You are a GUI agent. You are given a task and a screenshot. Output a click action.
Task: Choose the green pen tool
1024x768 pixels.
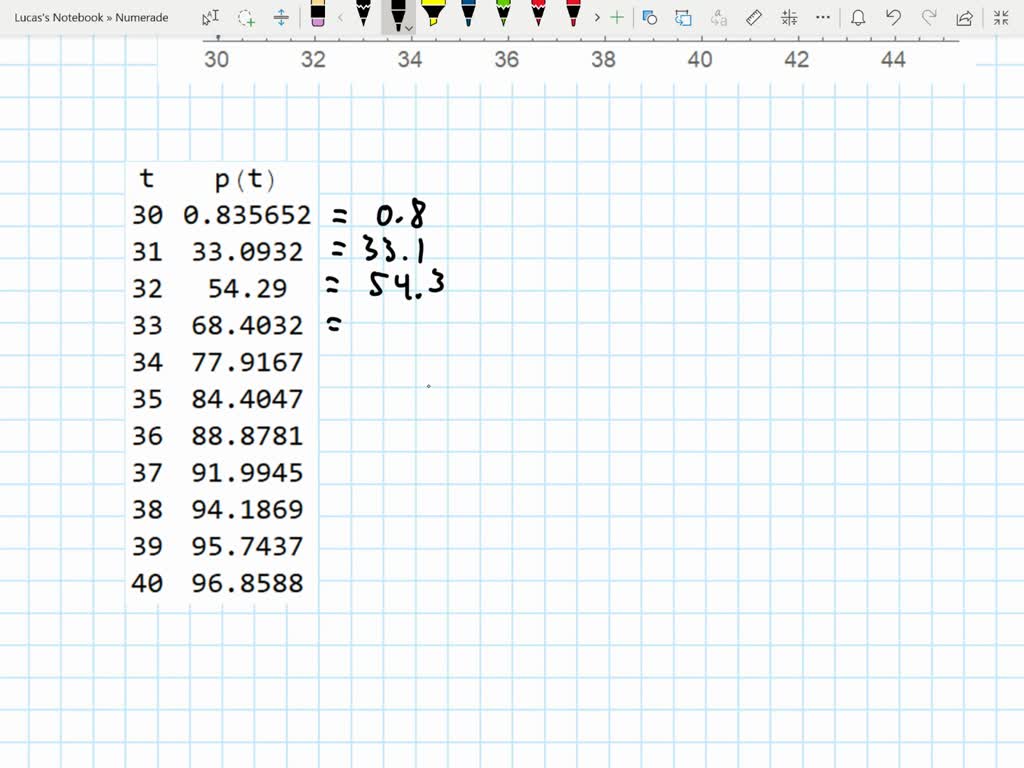coord(502,17)
